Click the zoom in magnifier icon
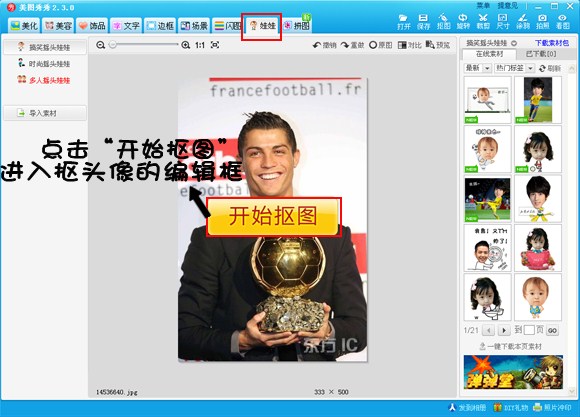This screenshot has height=417, width=580. tap(186, 45)
